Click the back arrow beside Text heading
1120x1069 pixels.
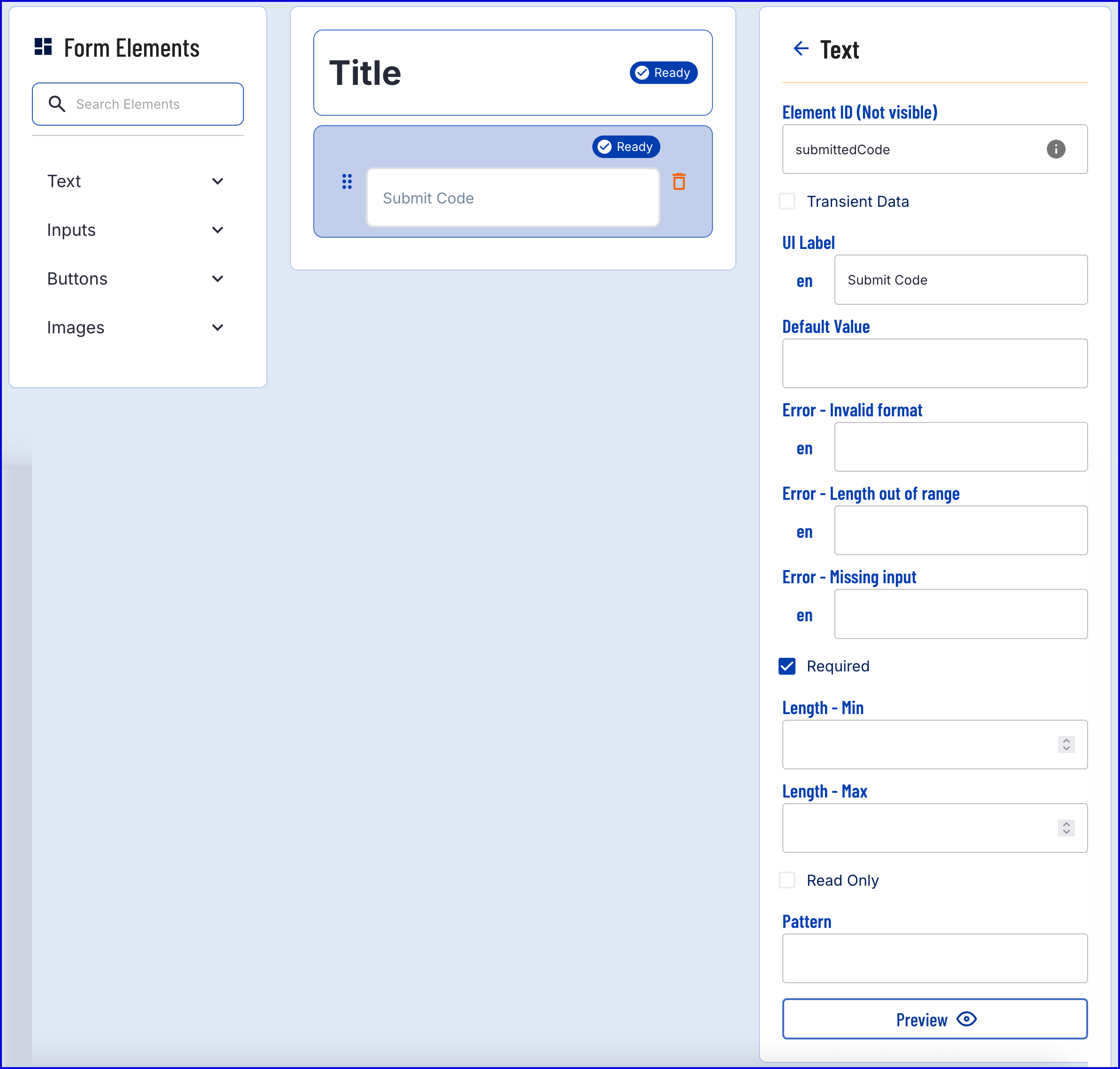click(801, 48)
